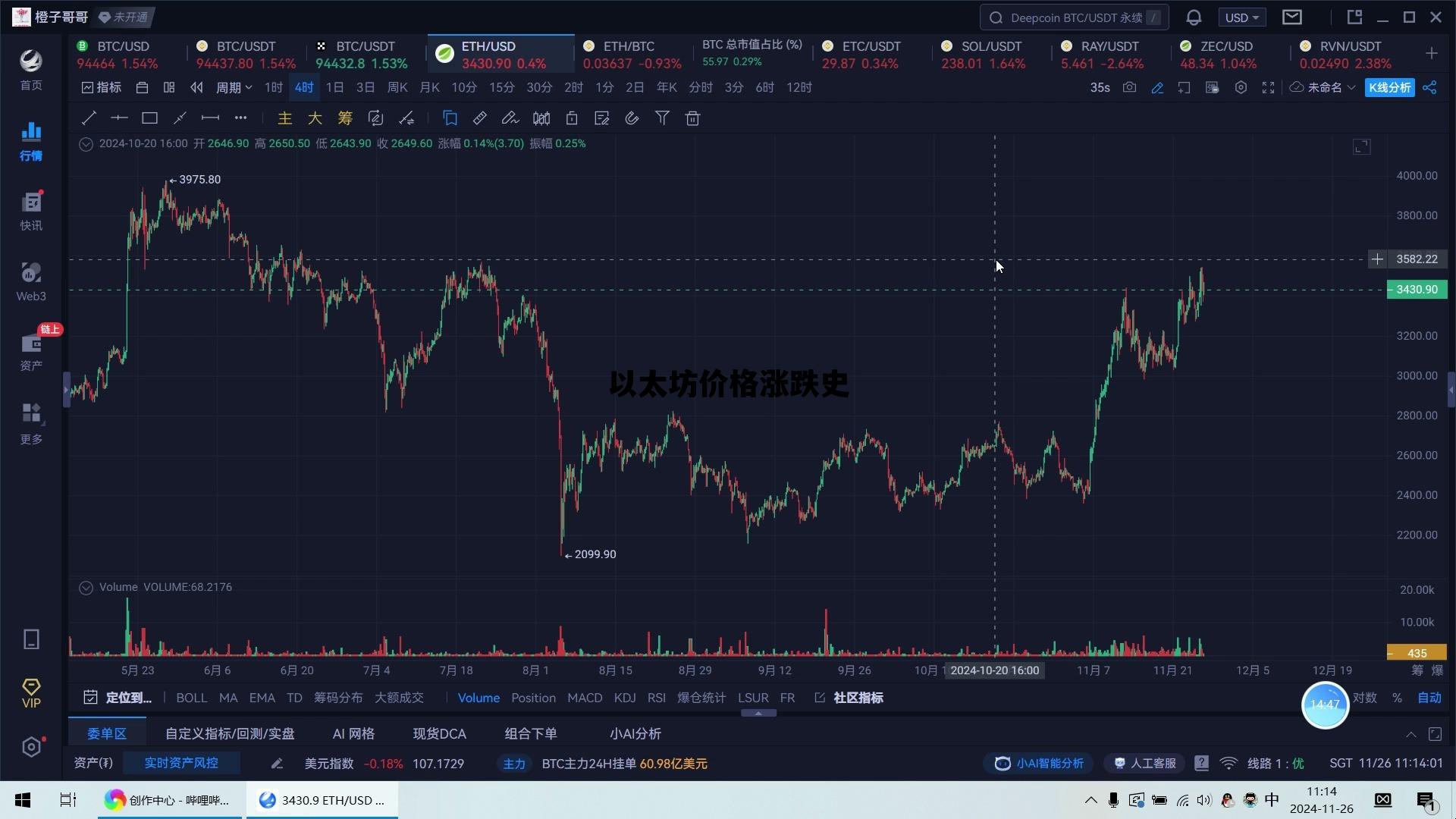The image size is (1456, 819).
Task: Collapse the Volume panel chevron
Action: pos(86,588)
